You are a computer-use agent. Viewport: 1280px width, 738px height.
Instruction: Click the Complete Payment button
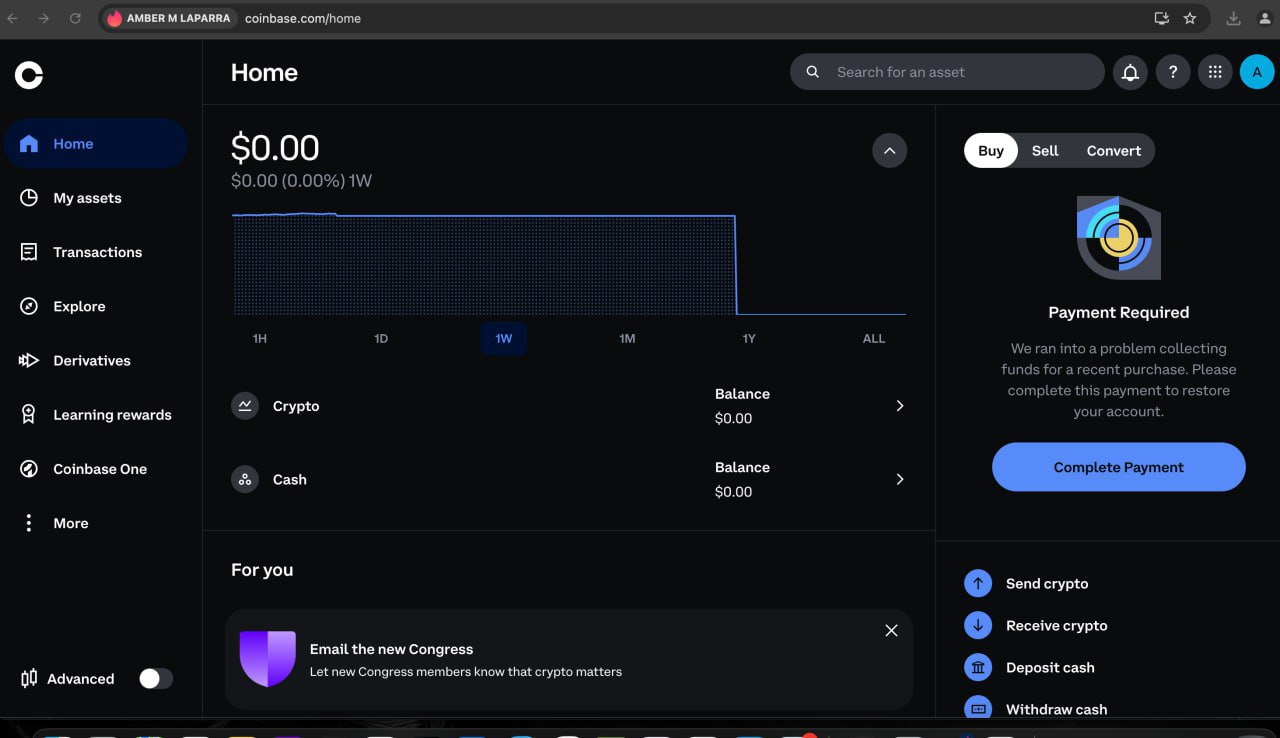coord(1119,467)
